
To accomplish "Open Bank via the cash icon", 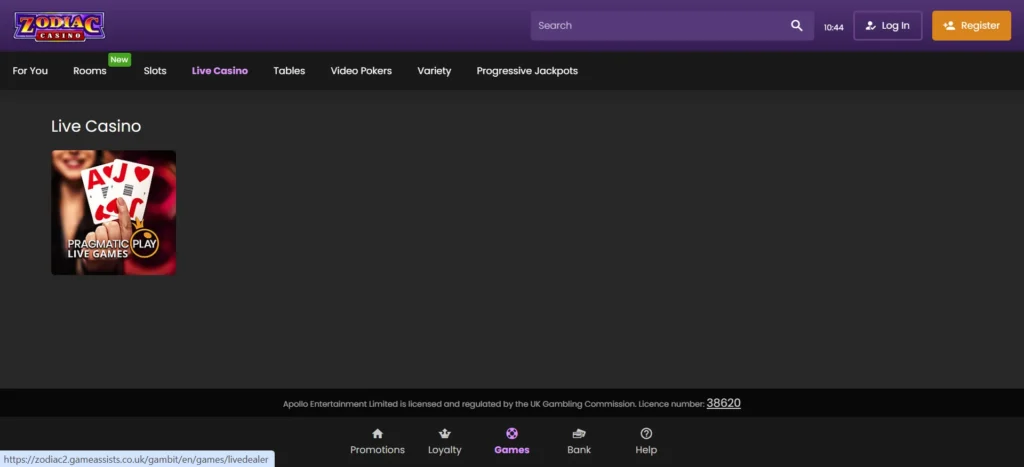I will point(579,434).
